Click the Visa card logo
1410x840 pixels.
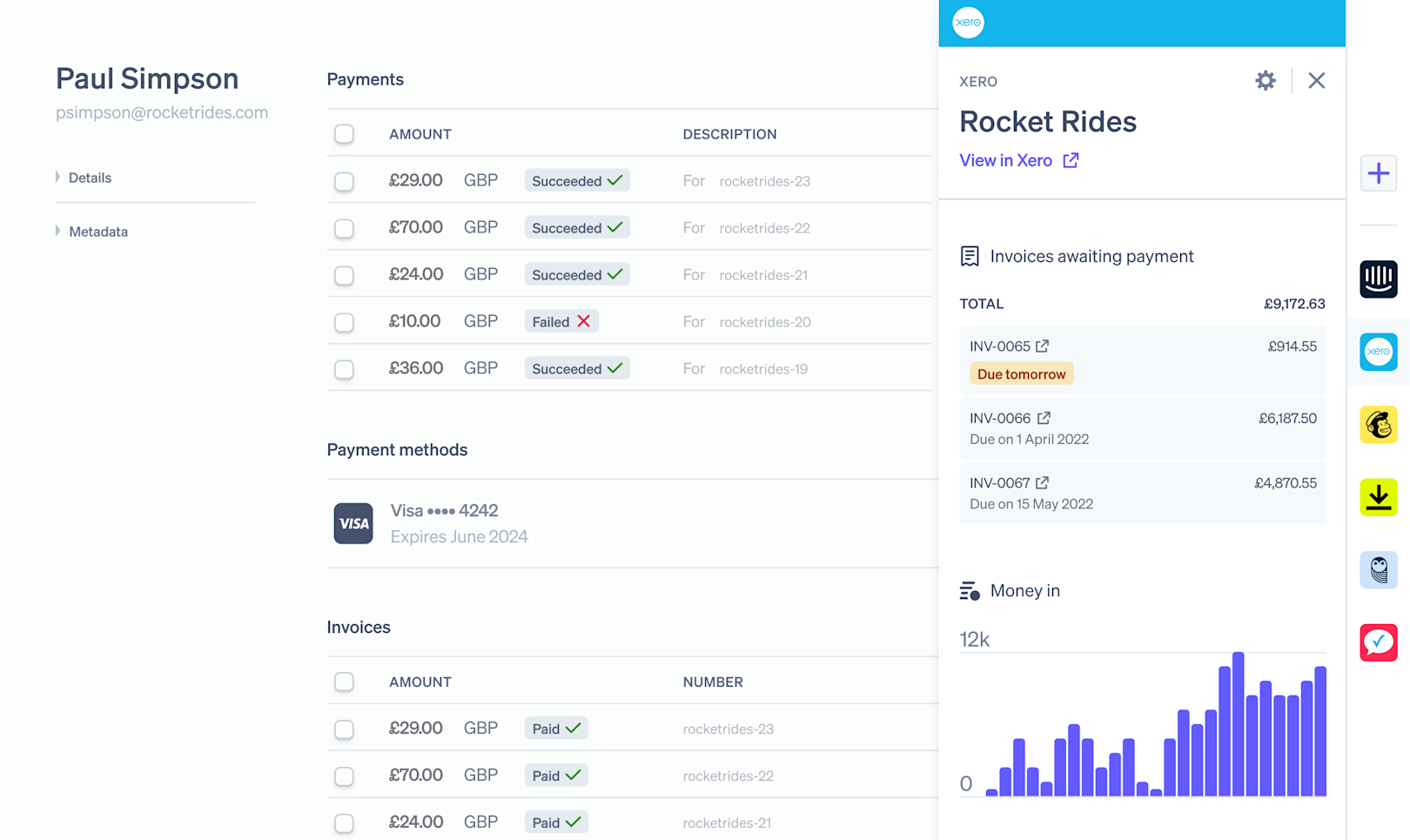(353, 523)
